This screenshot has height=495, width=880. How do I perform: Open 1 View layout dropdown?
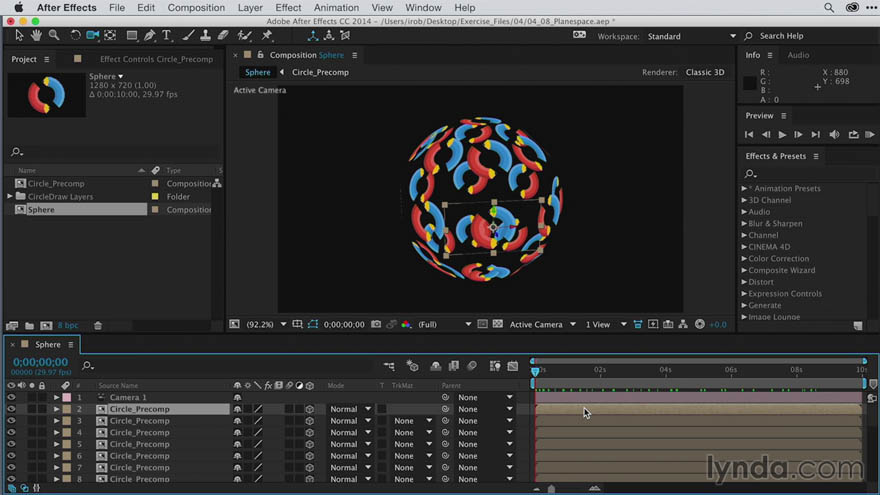pyautogui.click(x=606, y=324)
